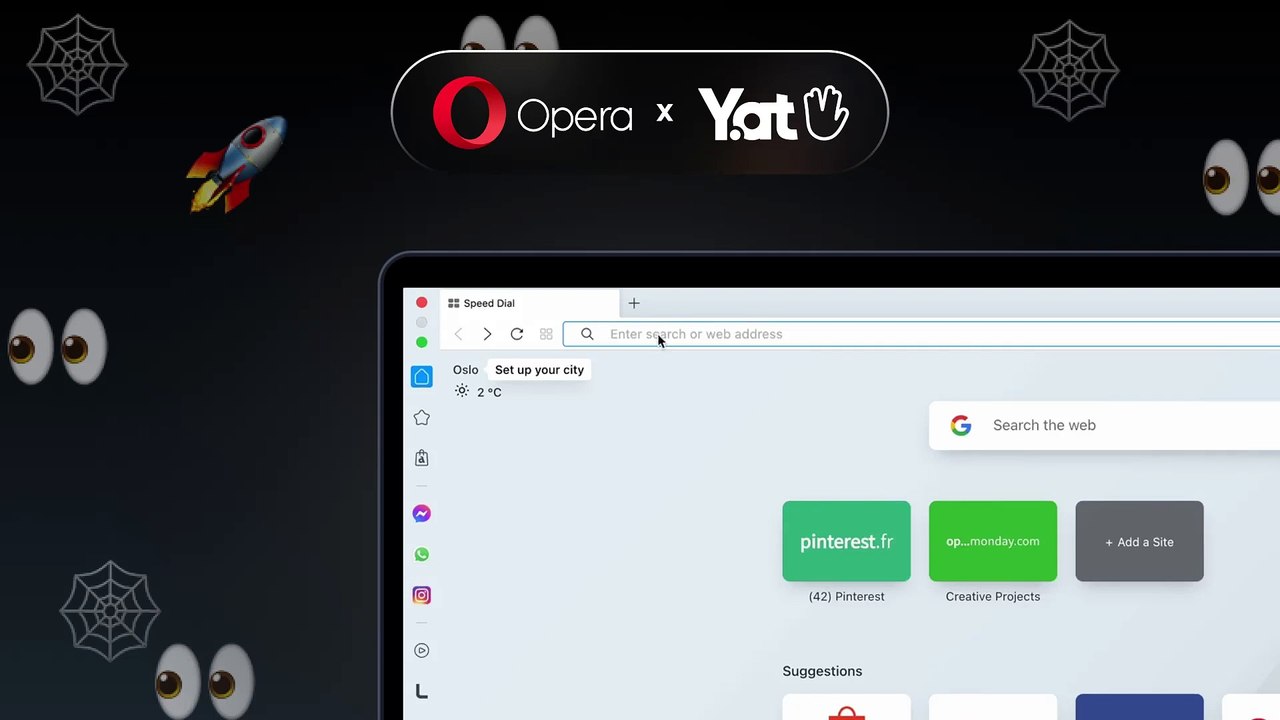Click Set up your city button
The width and height of the screenshot is (1280, 720).
539,370
